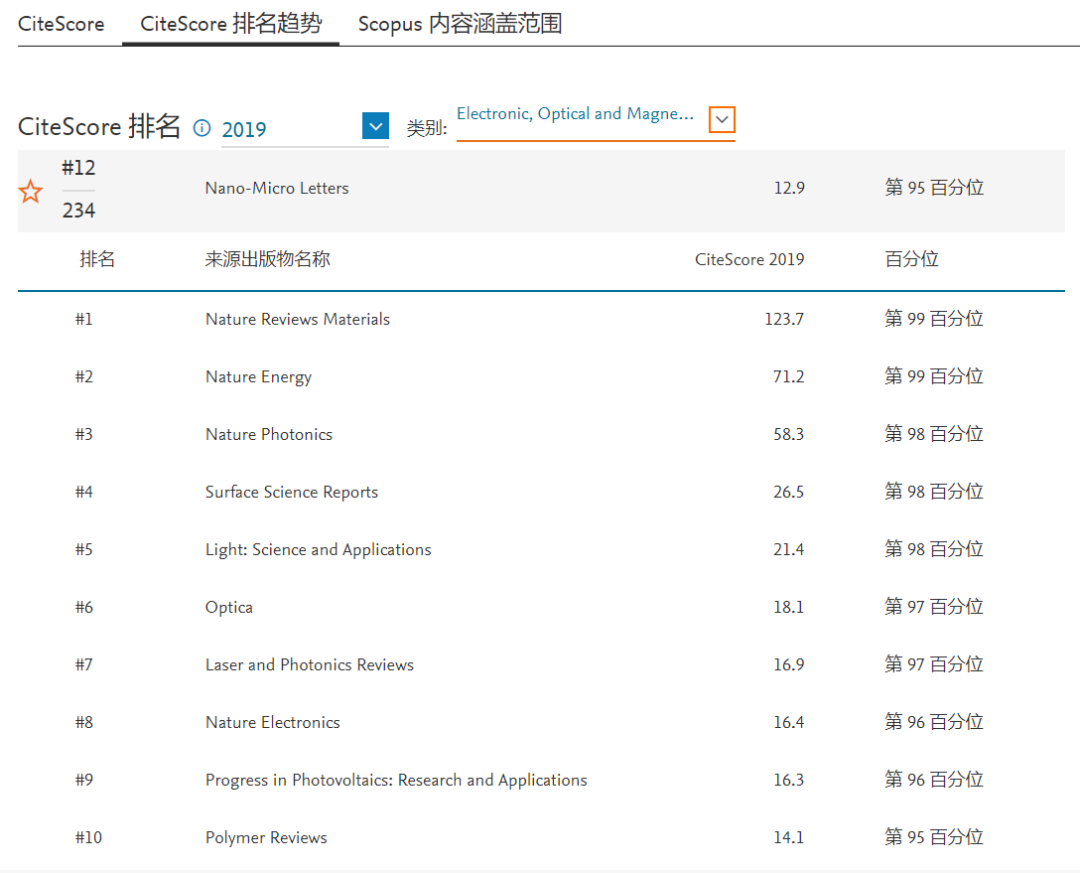Click the Nature Photonics source title

[x=269, y=434]
